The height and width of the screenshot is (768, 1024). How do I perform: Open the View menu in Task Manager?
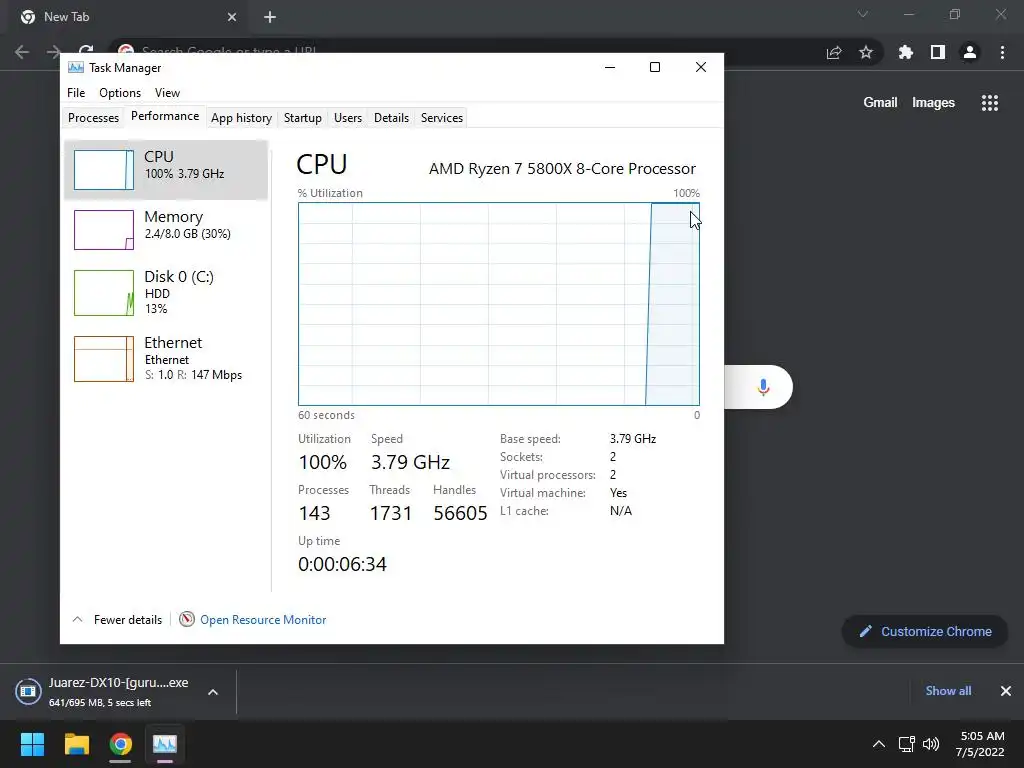(x=167, y=93)
